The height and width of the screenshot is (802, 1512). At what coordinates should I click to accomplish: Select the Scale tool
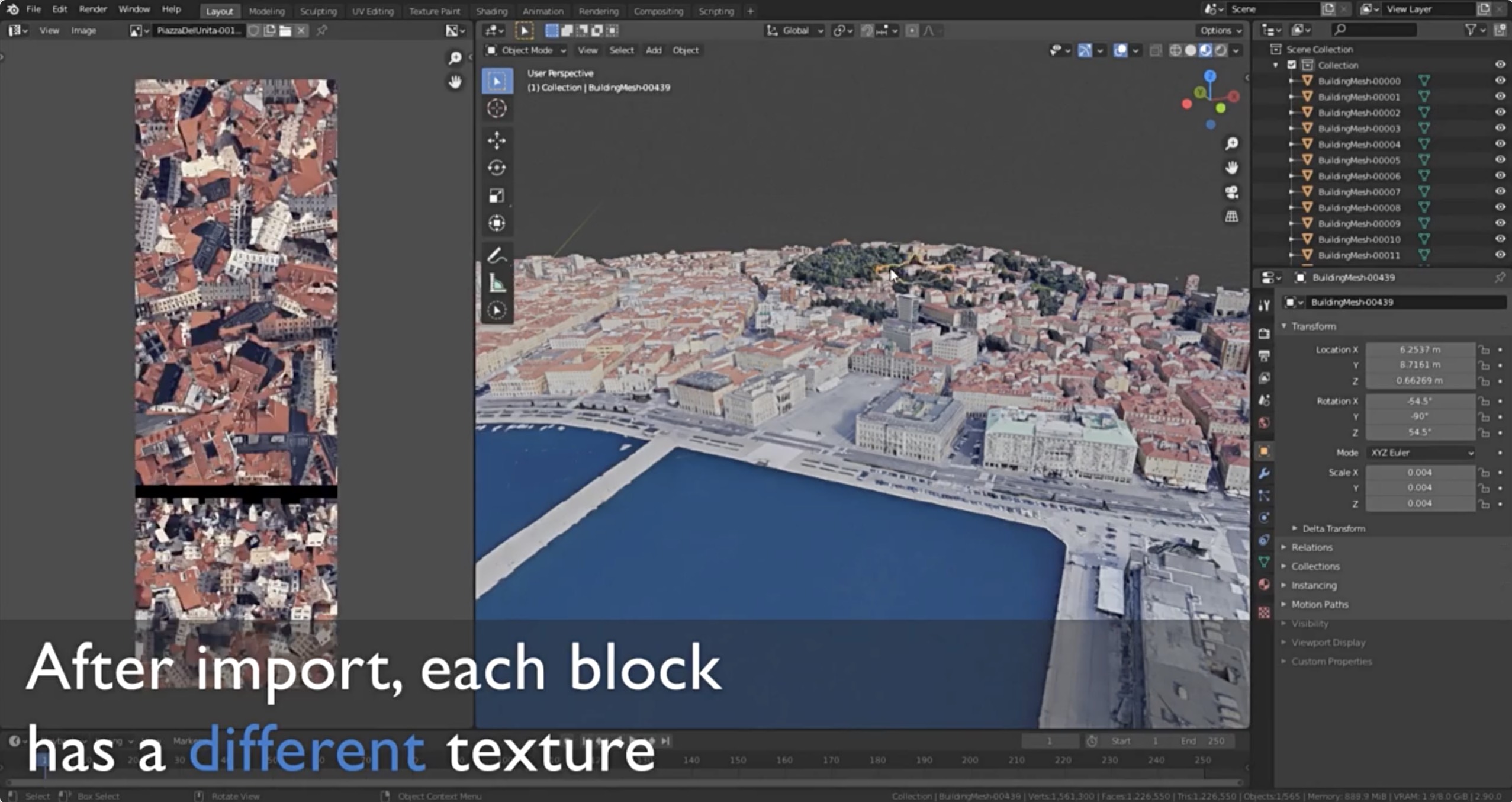click(x=497, y=195)
